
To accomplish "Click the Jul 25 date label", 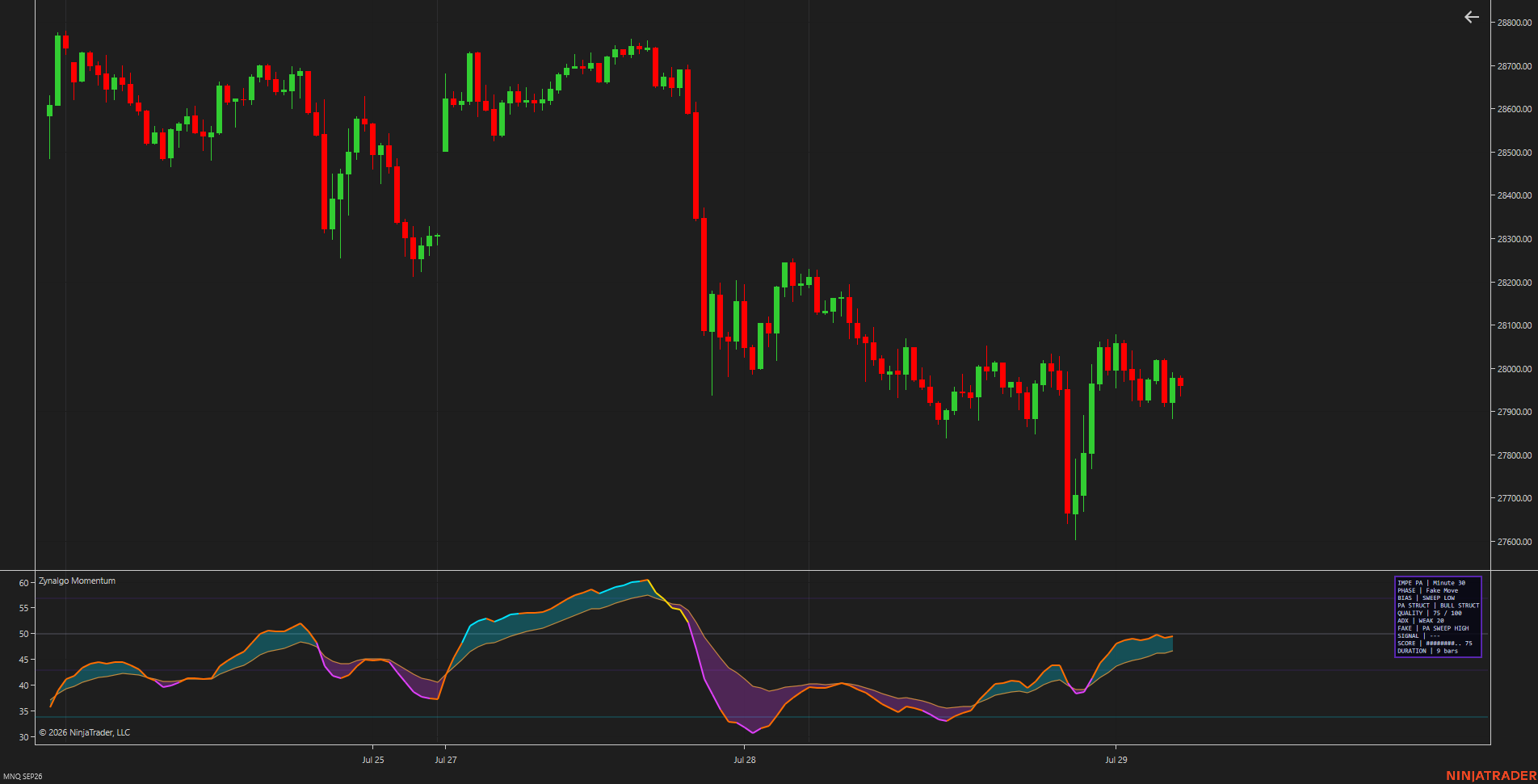I will click(373, 760).
